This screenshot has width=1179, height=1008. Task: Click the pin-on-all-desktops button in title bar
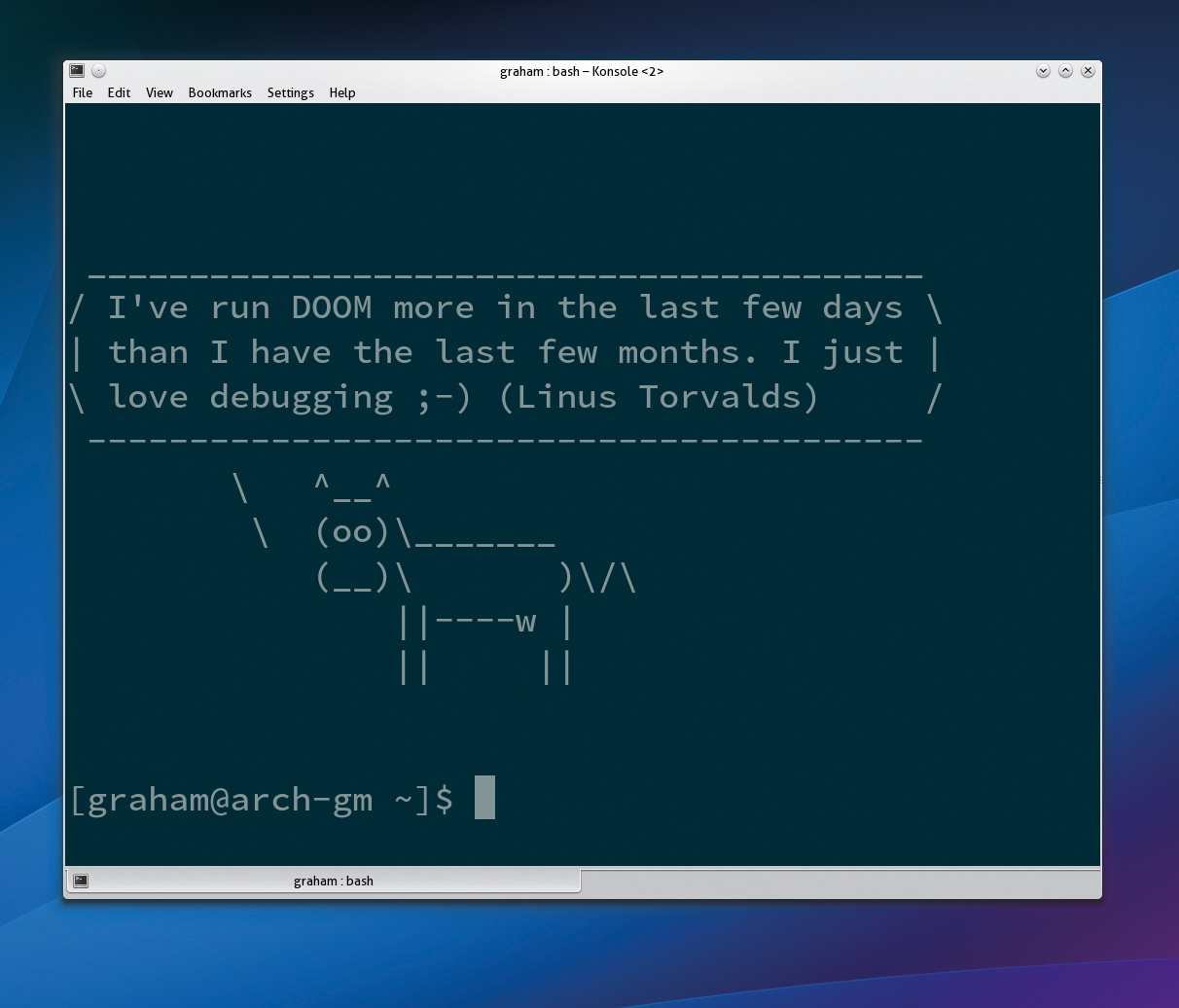pyautogui.click(x=98, y=70)
